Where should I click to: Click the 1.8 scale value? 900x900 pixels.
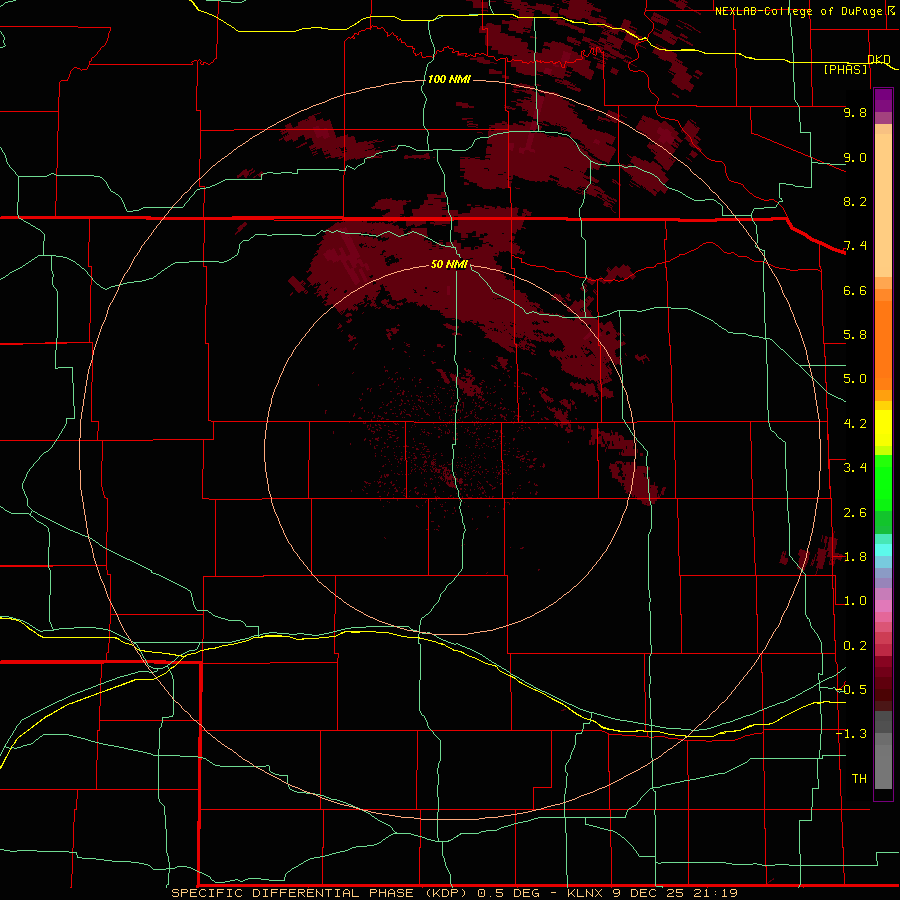855,557
